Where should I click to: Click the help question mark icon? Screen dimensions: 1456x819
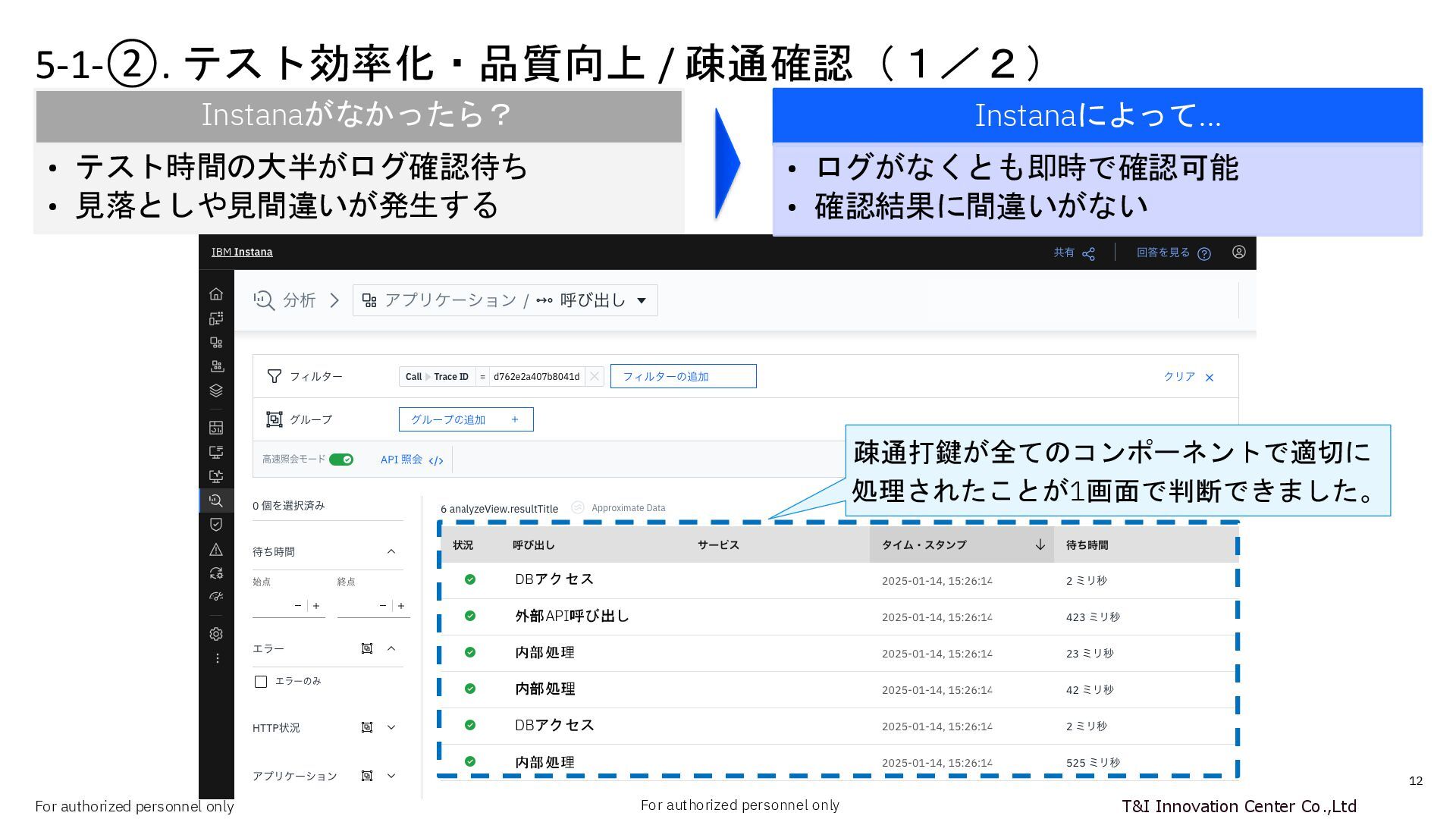[1203, 253]
